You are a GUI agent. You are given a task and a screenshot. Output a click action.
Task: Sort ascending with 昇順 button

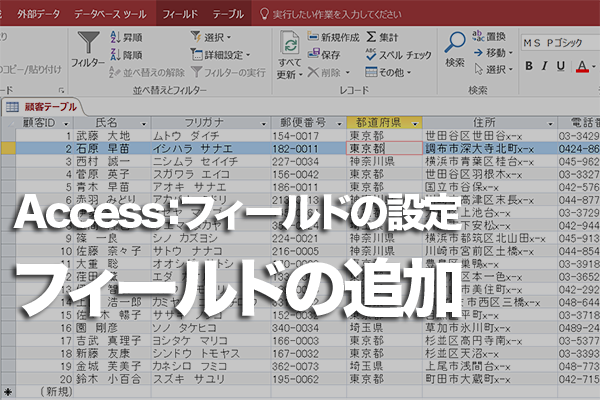pyautogui.click(x=126, y=37)
